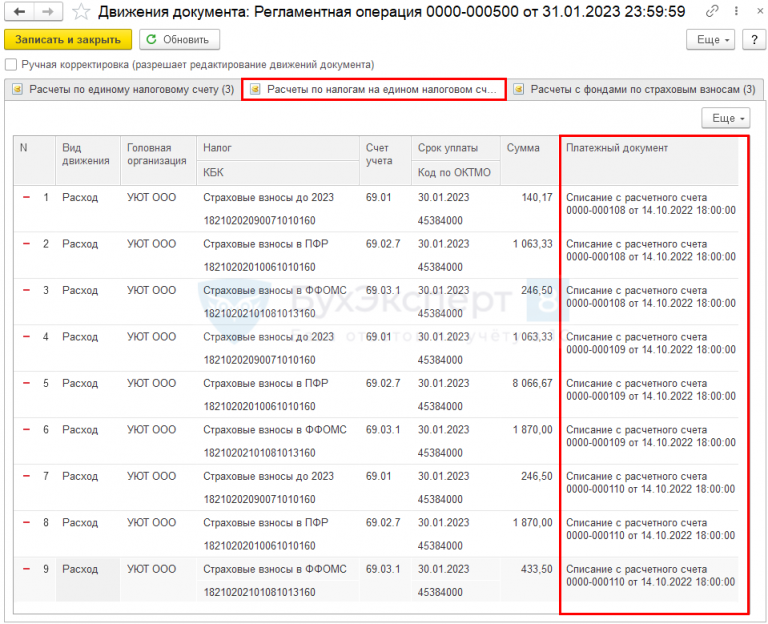Screen dimensions: 768x624
Task: Click the Срок уплаты column header
Action: [x=456, y=148]
